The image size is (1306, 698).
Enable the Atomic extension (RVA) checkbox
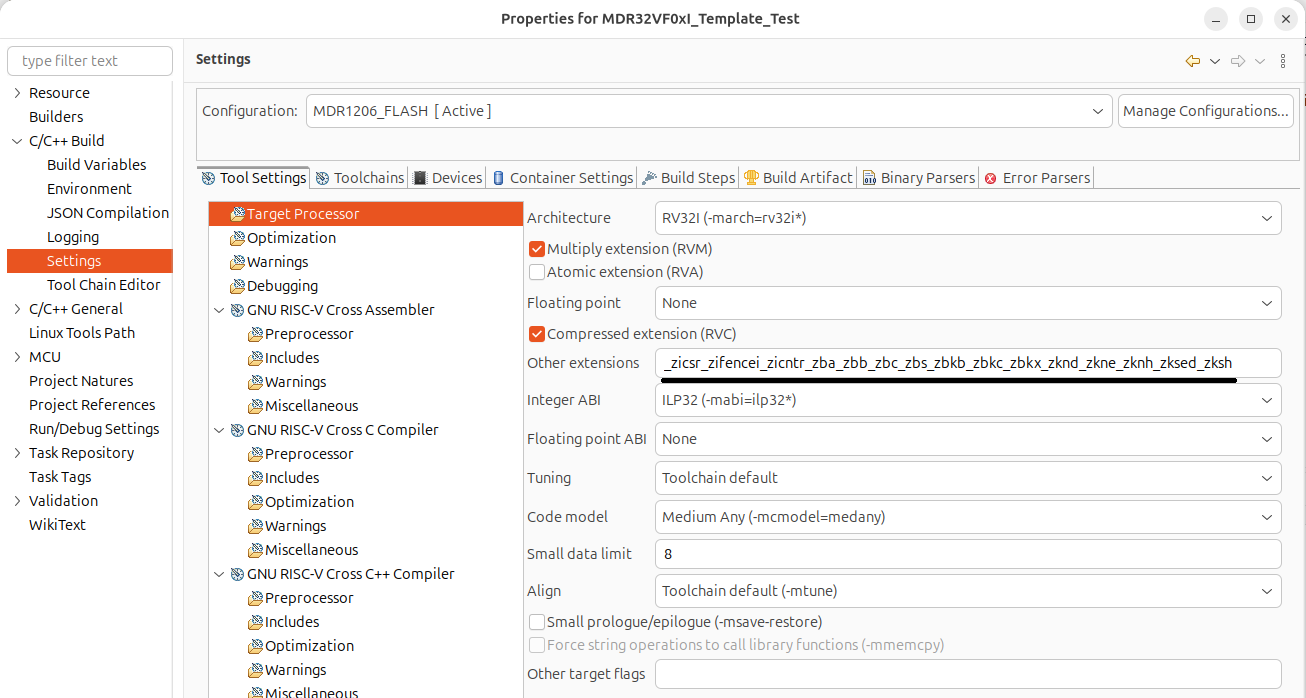tap(537, 272)
